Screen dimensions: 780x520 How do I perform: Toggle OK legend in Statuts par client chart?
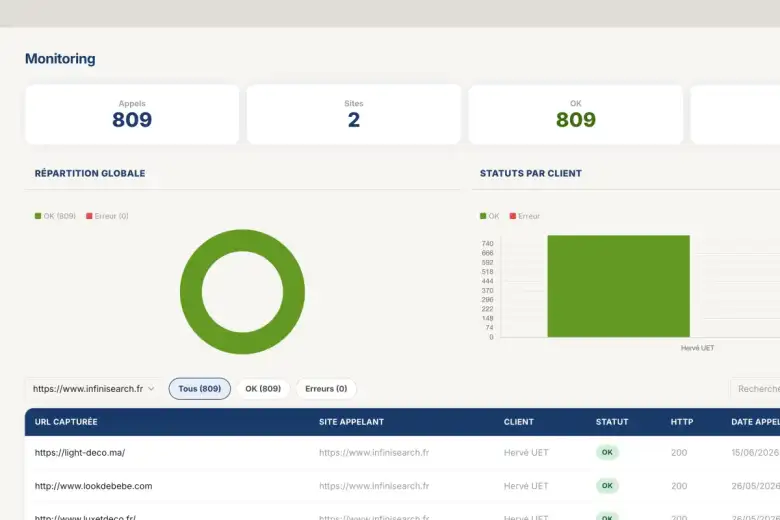(x=489, y=216)
